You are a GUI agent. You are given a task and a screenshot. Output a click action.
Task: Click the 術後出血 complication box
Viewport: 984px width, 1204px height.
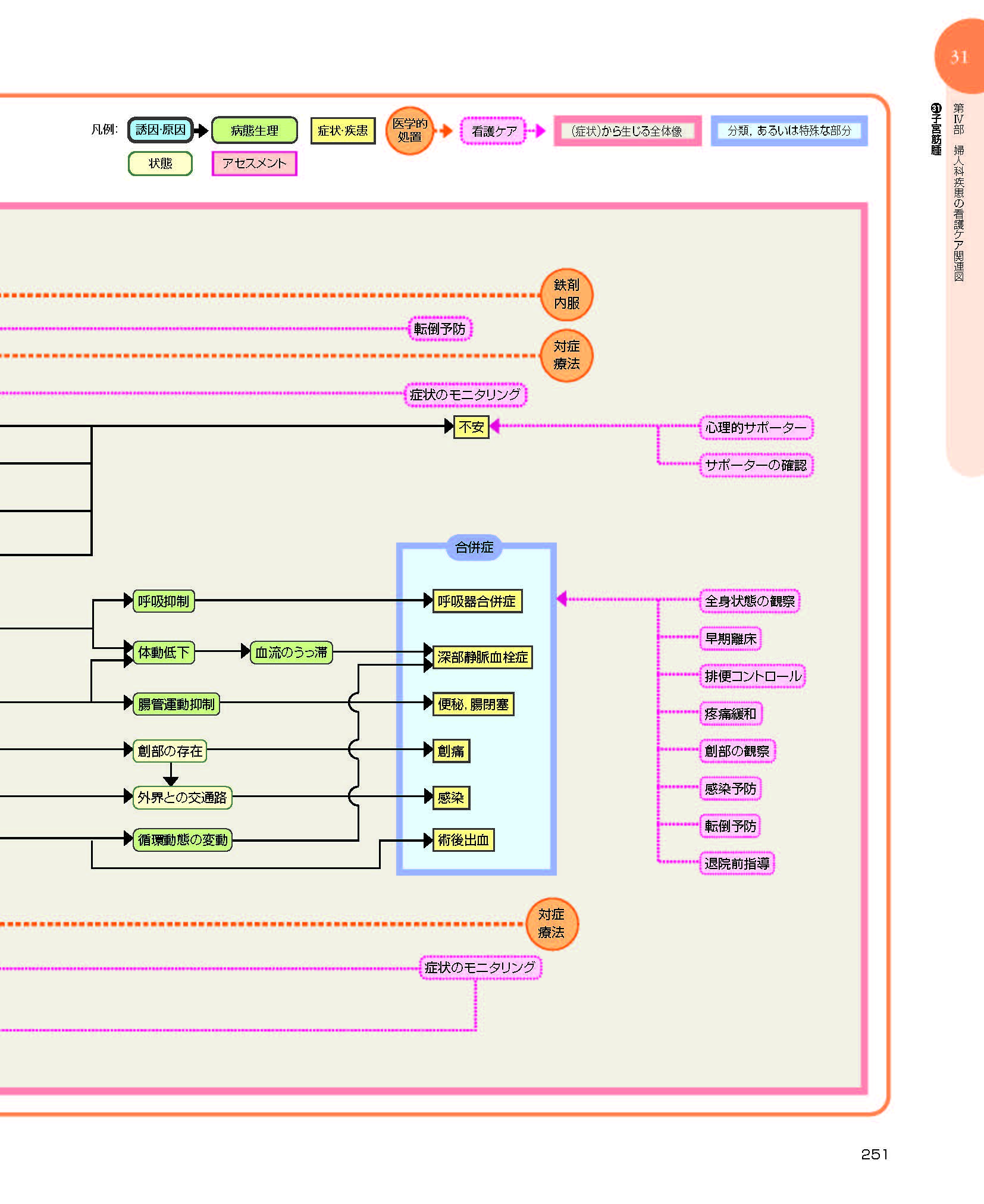[463, 840]
